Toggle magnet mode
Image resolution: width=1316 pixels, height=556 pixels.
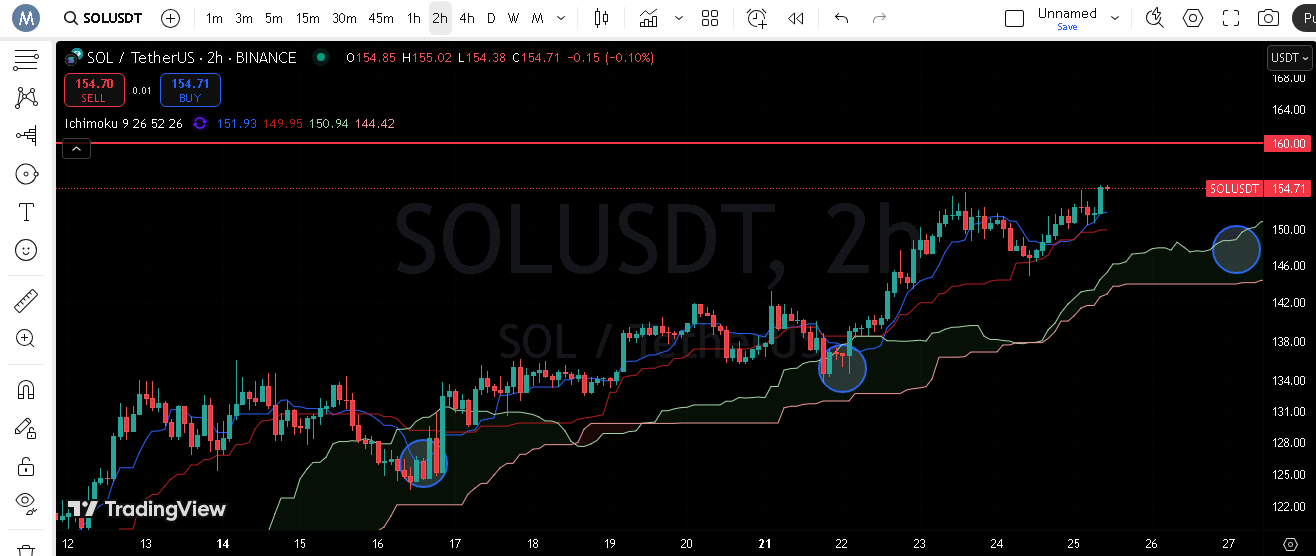[x=26, y=390]
